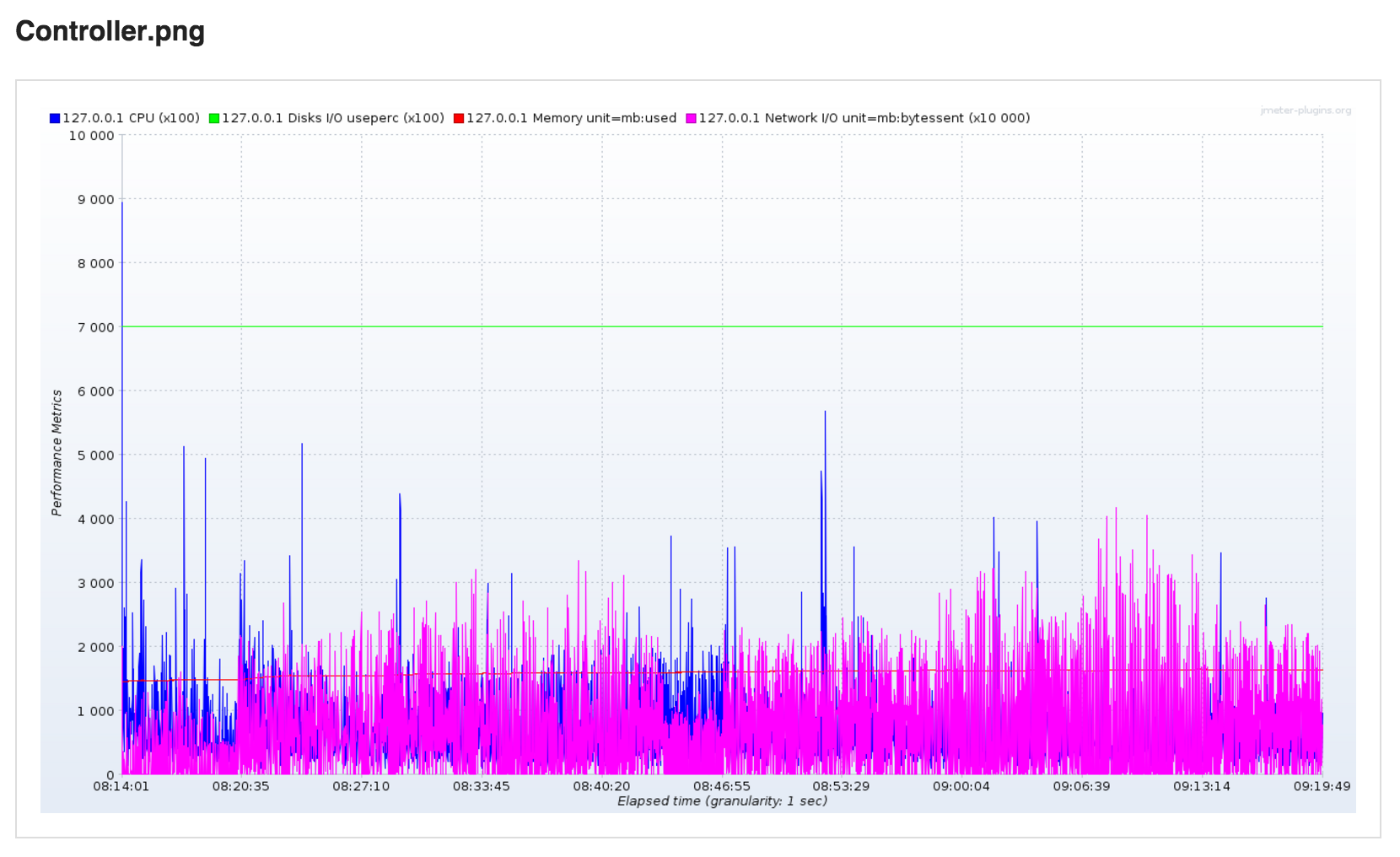
Task: Click the blue CPU legend swatch
Action: coord(55,118)
